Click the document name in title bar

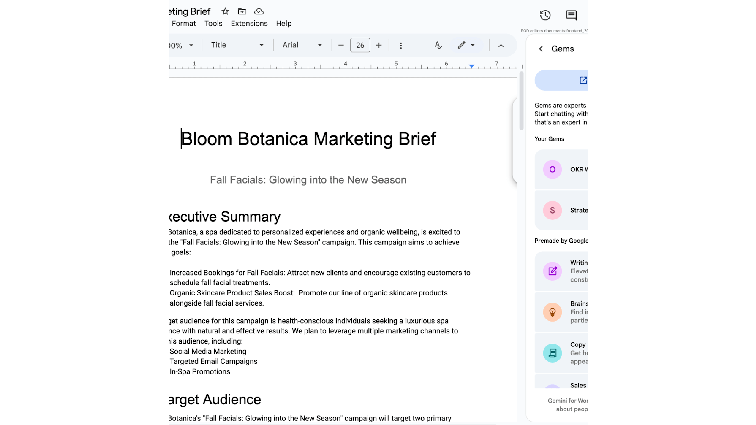189,12
